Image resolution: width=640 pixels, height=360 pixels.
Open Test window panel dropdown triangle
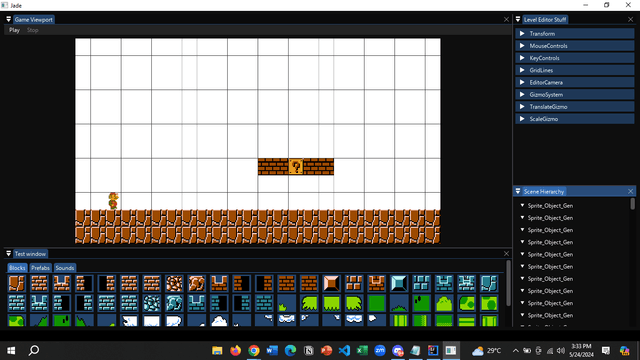tap(8, 254)
